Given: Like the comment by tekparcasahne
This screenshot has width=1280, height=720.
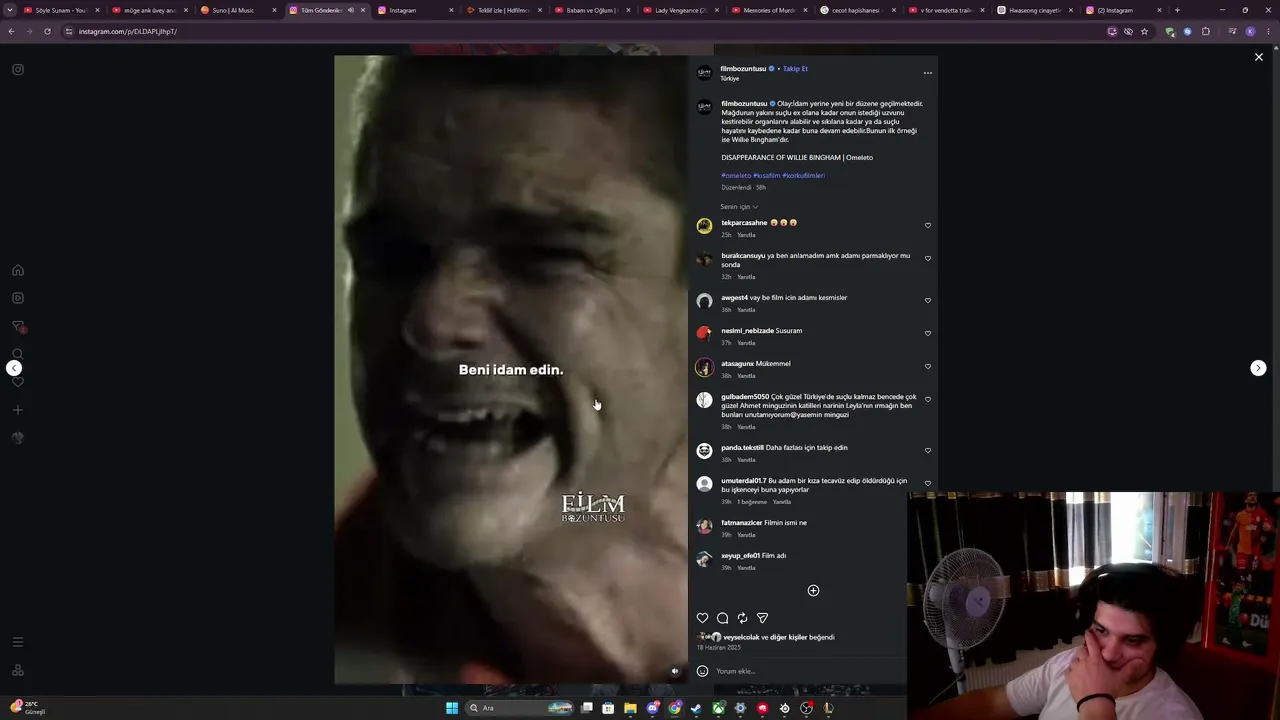Looking at the screenshot, I should [x=928, y=226].
